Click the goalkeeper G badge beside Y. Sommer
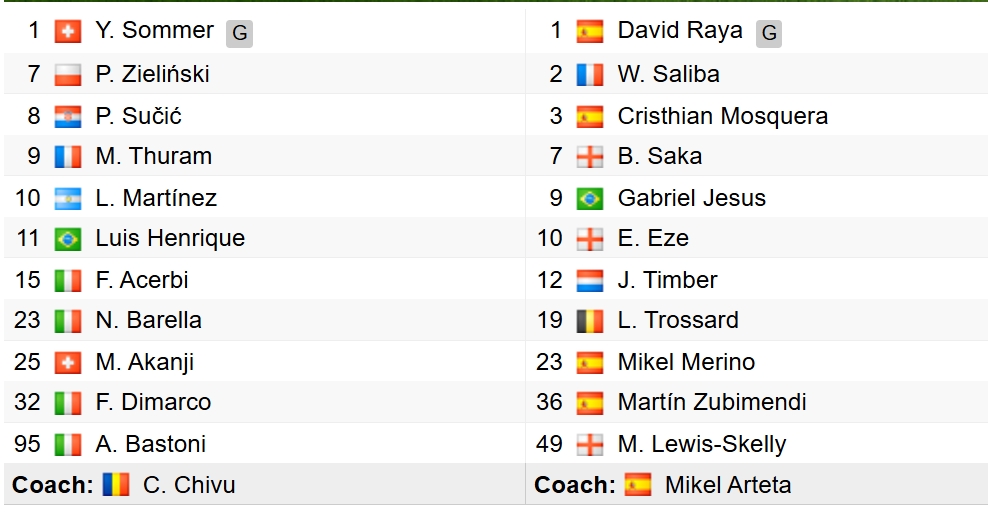Viewport: 988px width, 514px height. pos(239,33)
